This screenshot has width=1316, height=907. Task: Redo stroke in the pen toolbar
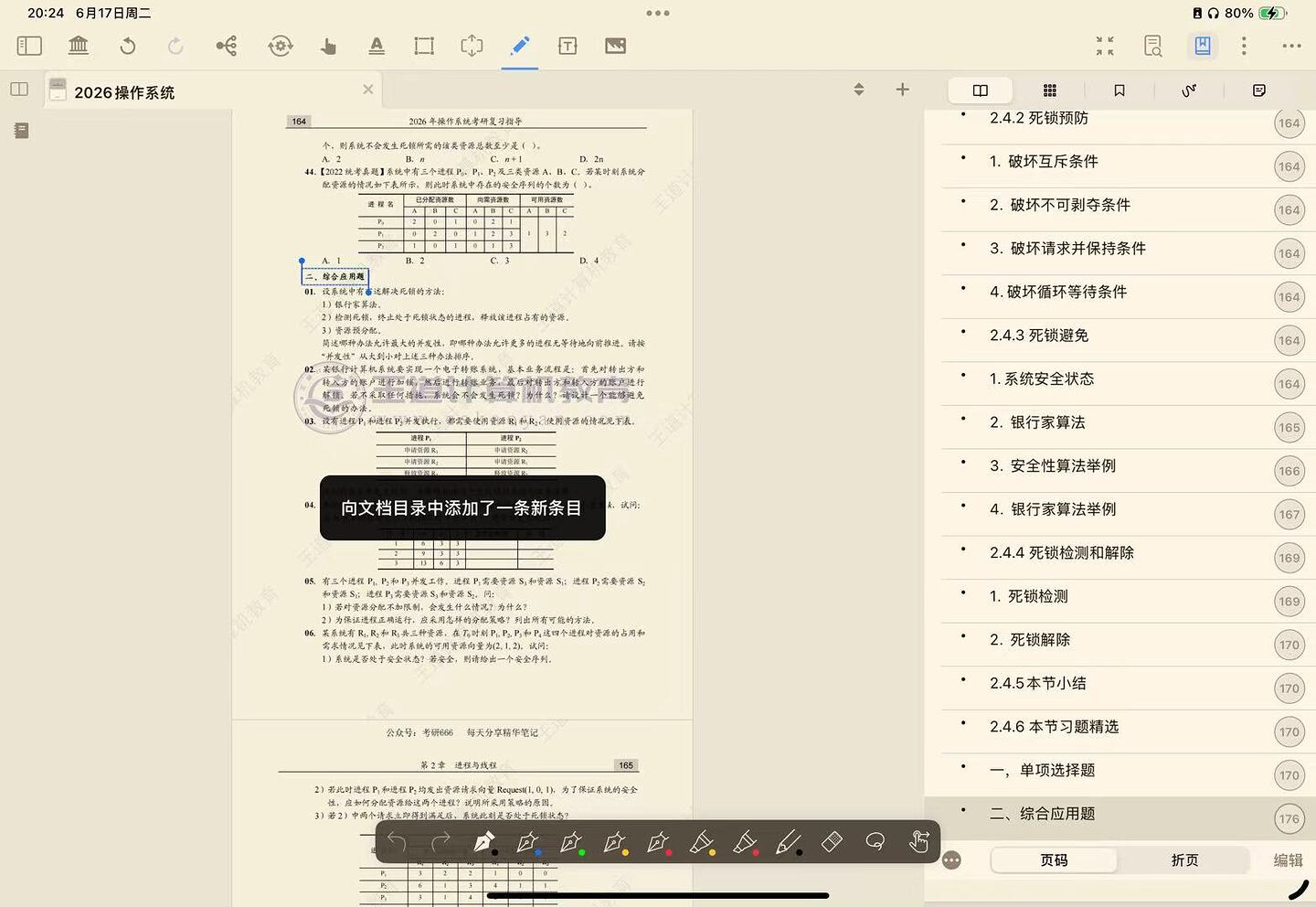tap(440, 841)
